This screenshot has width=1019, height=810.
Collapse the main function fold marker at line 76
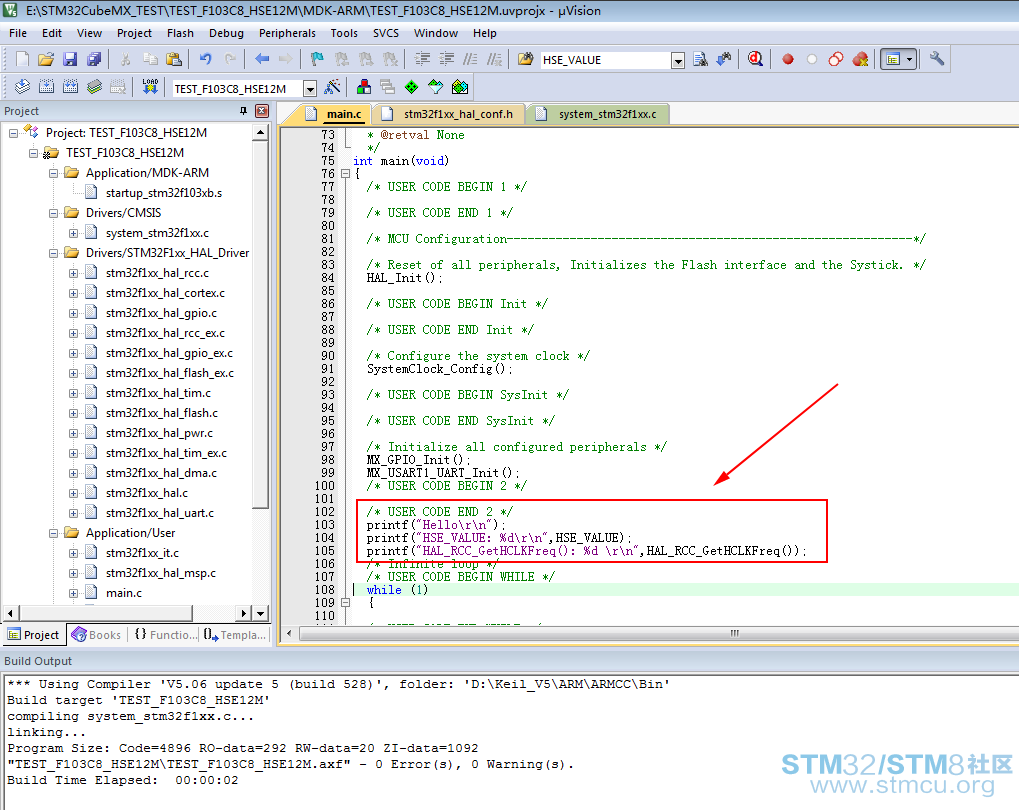pyautogui.click(x=346, y=174)
